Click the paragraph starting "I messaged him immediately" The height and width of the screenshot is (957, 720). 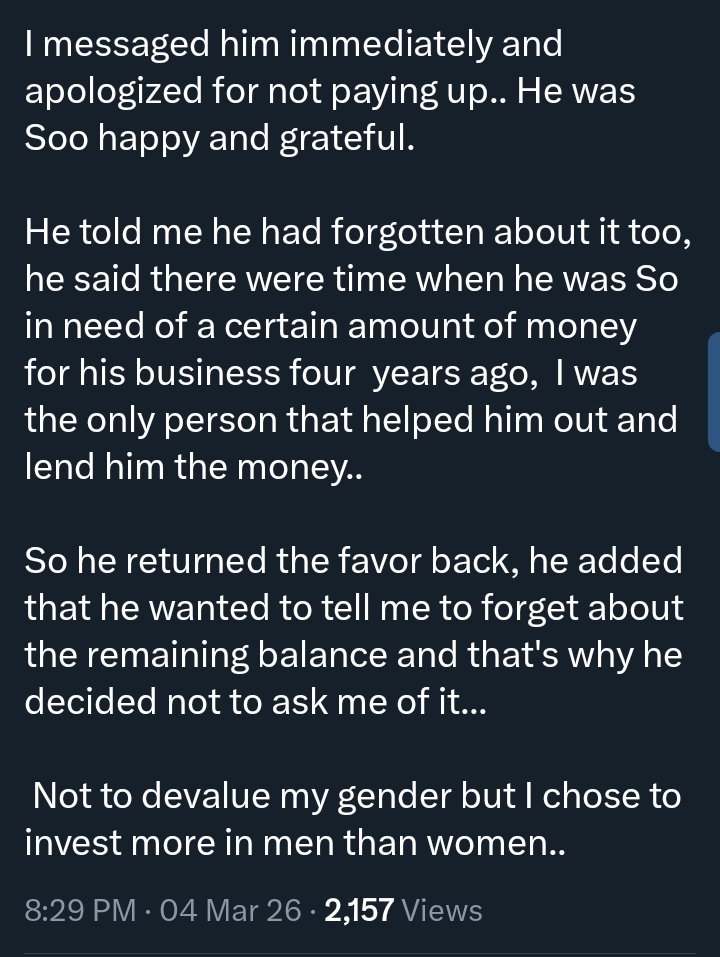click(330, 91)
